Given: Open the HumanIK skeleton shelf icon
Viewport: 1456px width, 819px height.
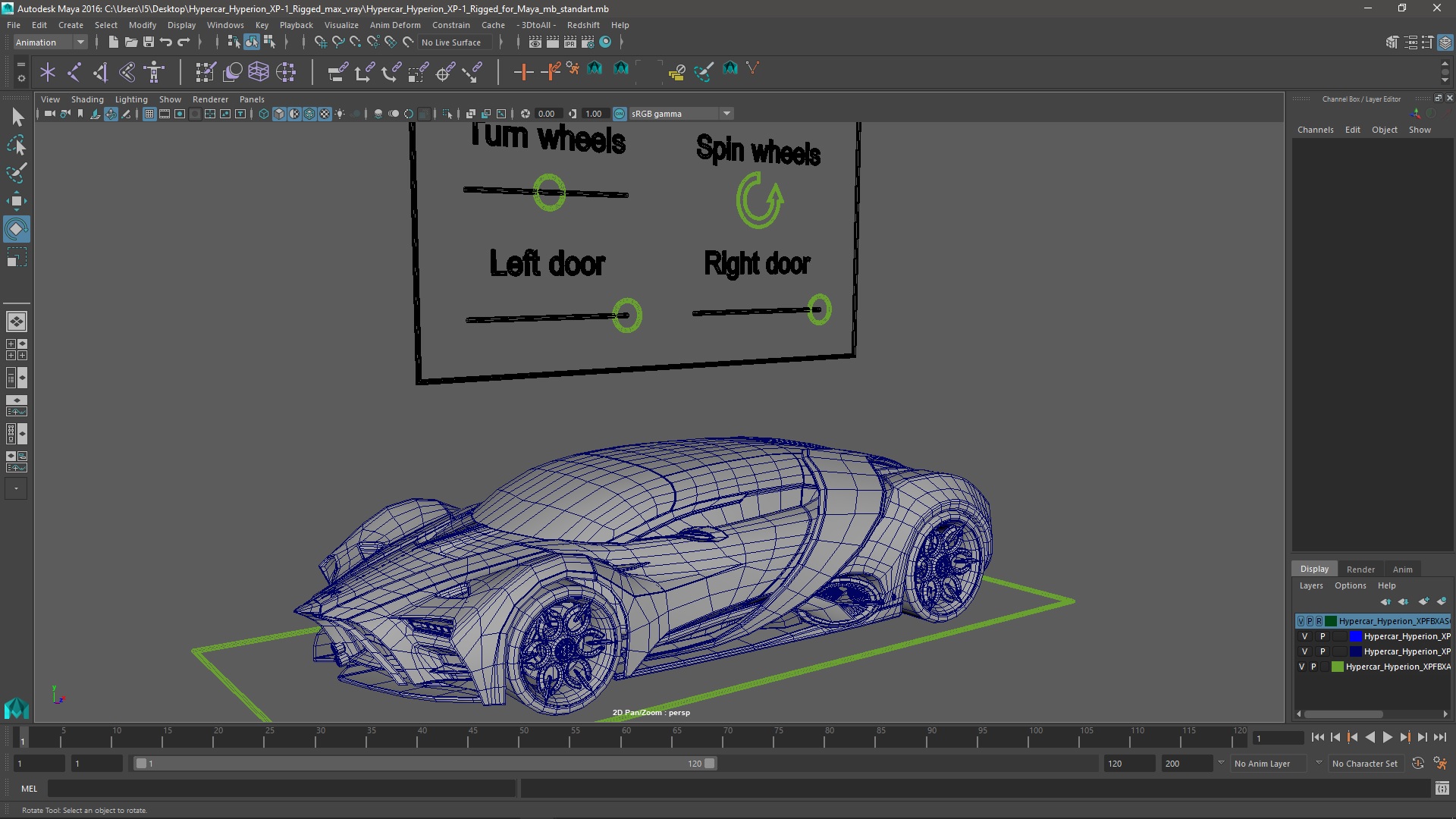Looking at the screenshot, I should [154, 72].
